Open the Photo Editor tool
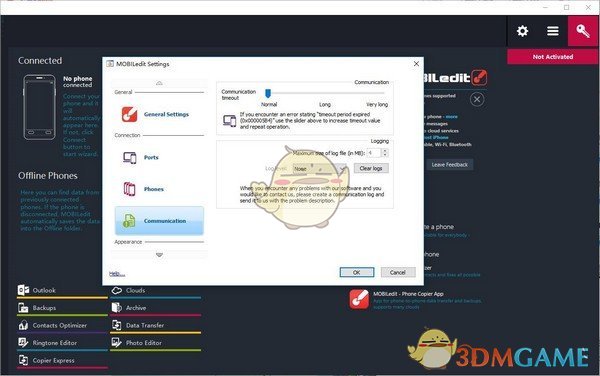This screenshot has height=376, width=600. click(x=155, y=343)
